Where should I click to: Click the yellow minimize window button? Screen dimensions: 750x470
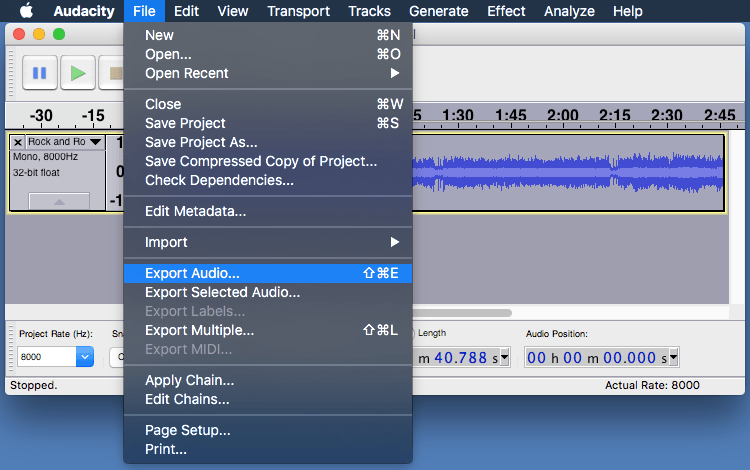click(39, 34)
